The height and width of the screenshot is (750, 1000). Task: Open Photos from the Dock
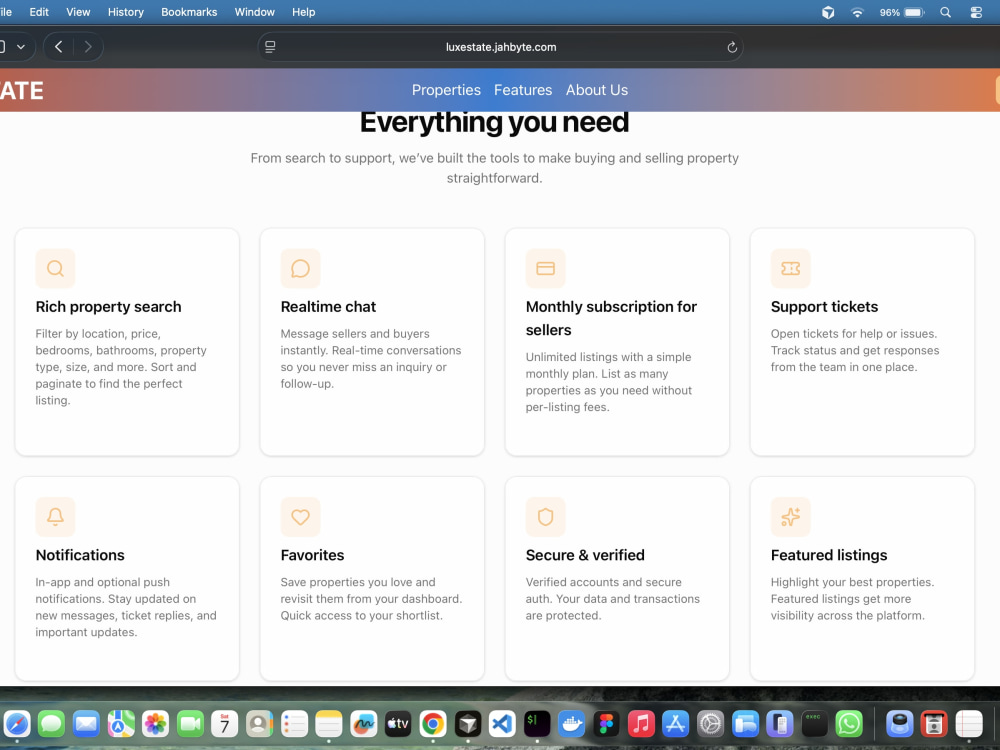point(155,724)
